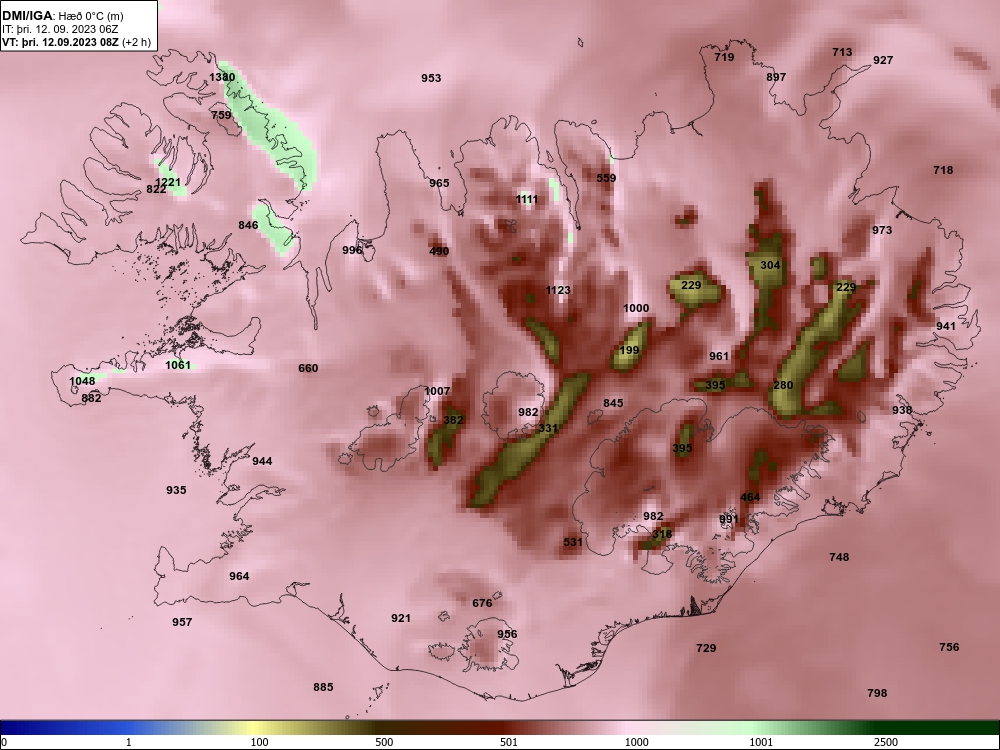The height and width of the screenshot is (750, 1000).
Task: Click the title text 'DMI/IGA: Hæð 0°C (m)'
Action: (x=62, y=16)
